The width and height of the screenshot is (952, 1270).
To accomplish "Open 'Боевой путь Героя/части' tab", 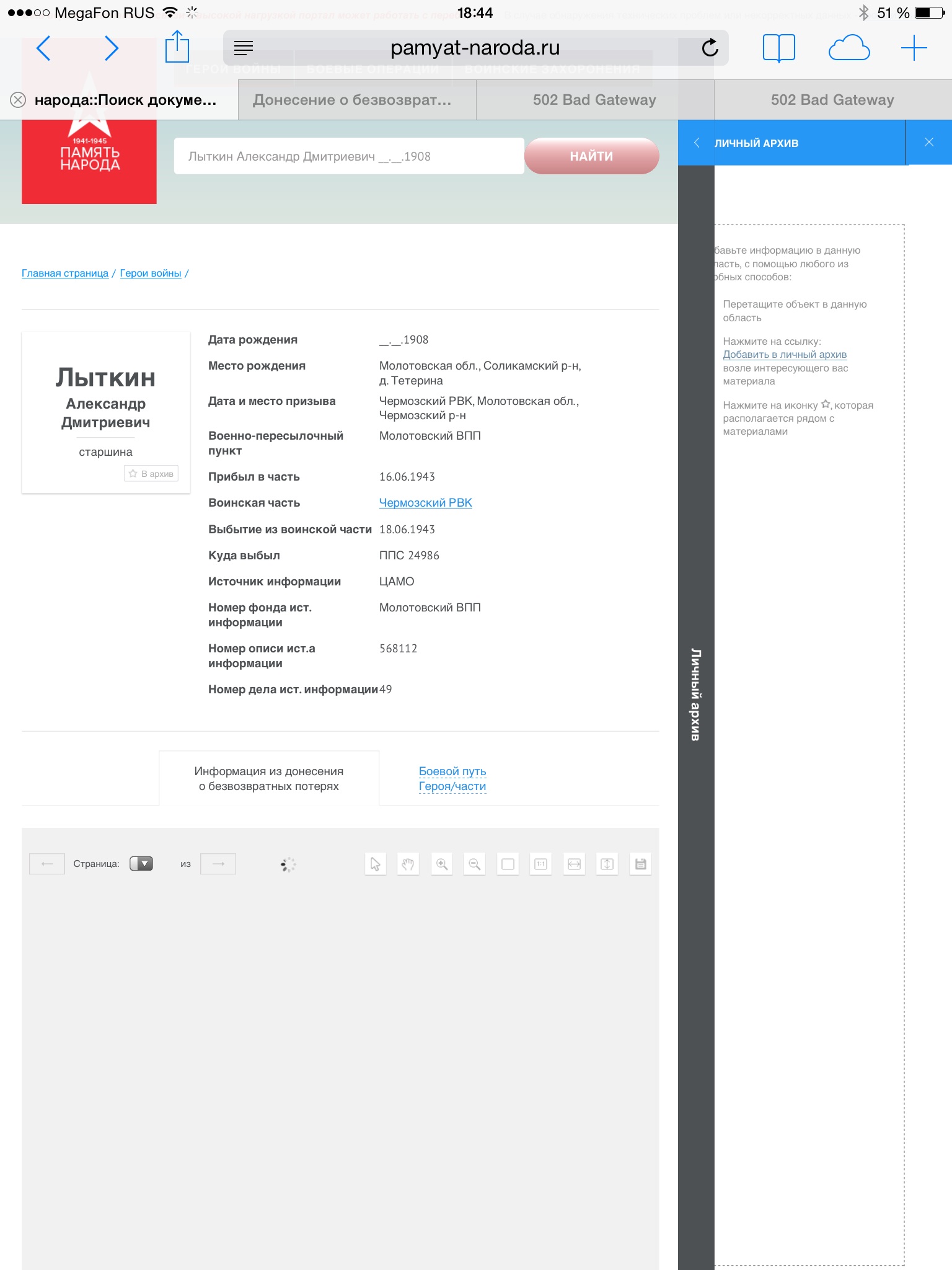I will pyautogui.click(x=452, y=779).
